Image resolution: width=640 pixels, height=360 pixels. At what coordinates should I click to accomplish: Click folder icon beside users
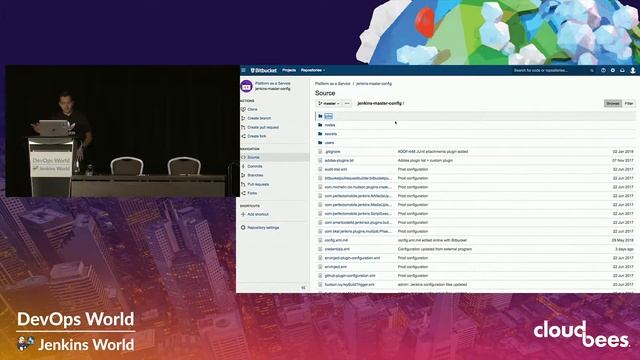320,143
